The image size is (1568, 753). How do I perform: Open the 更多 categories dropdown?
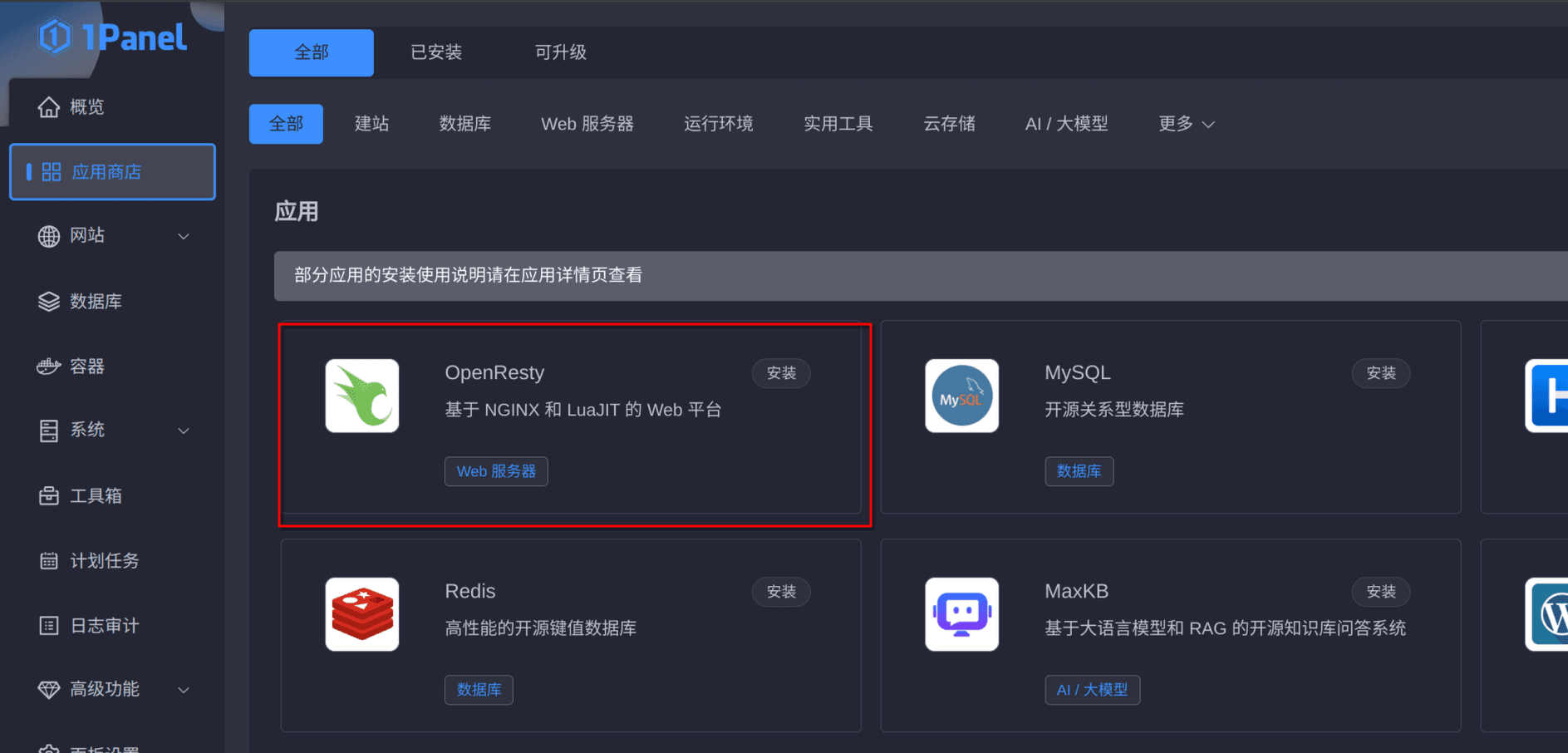(1186, 124)
